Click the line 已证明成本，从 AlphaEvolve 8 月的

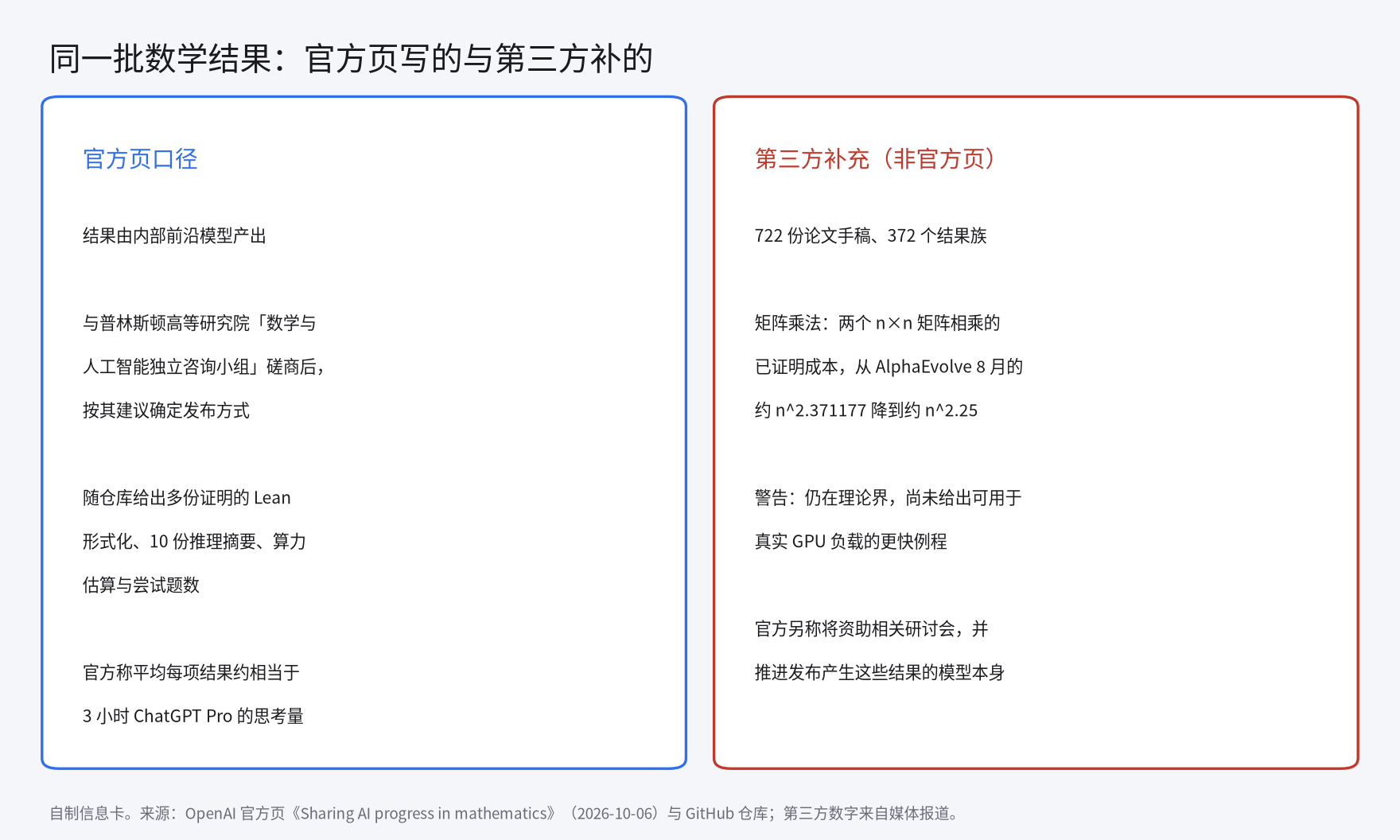[889, 367]
